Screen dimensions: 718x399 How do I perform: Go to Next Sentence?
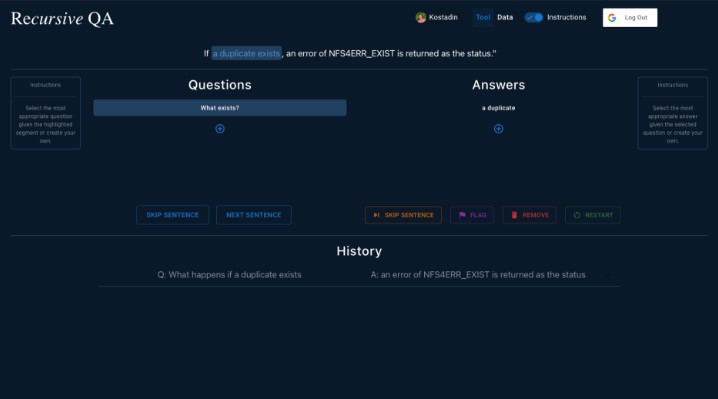click(x=254, y=215)
